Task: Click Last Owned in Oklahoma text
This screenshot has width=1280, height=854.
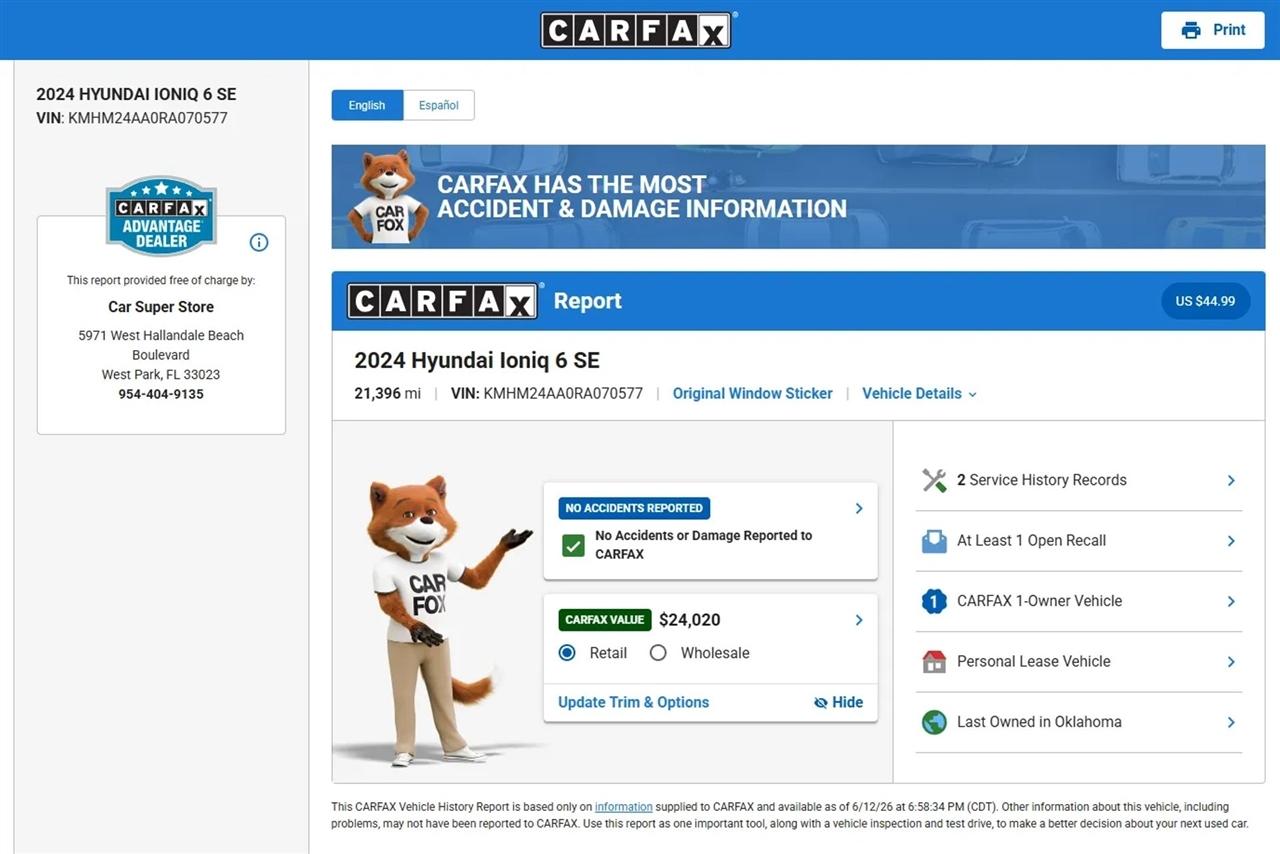Action: point(1040,722)
